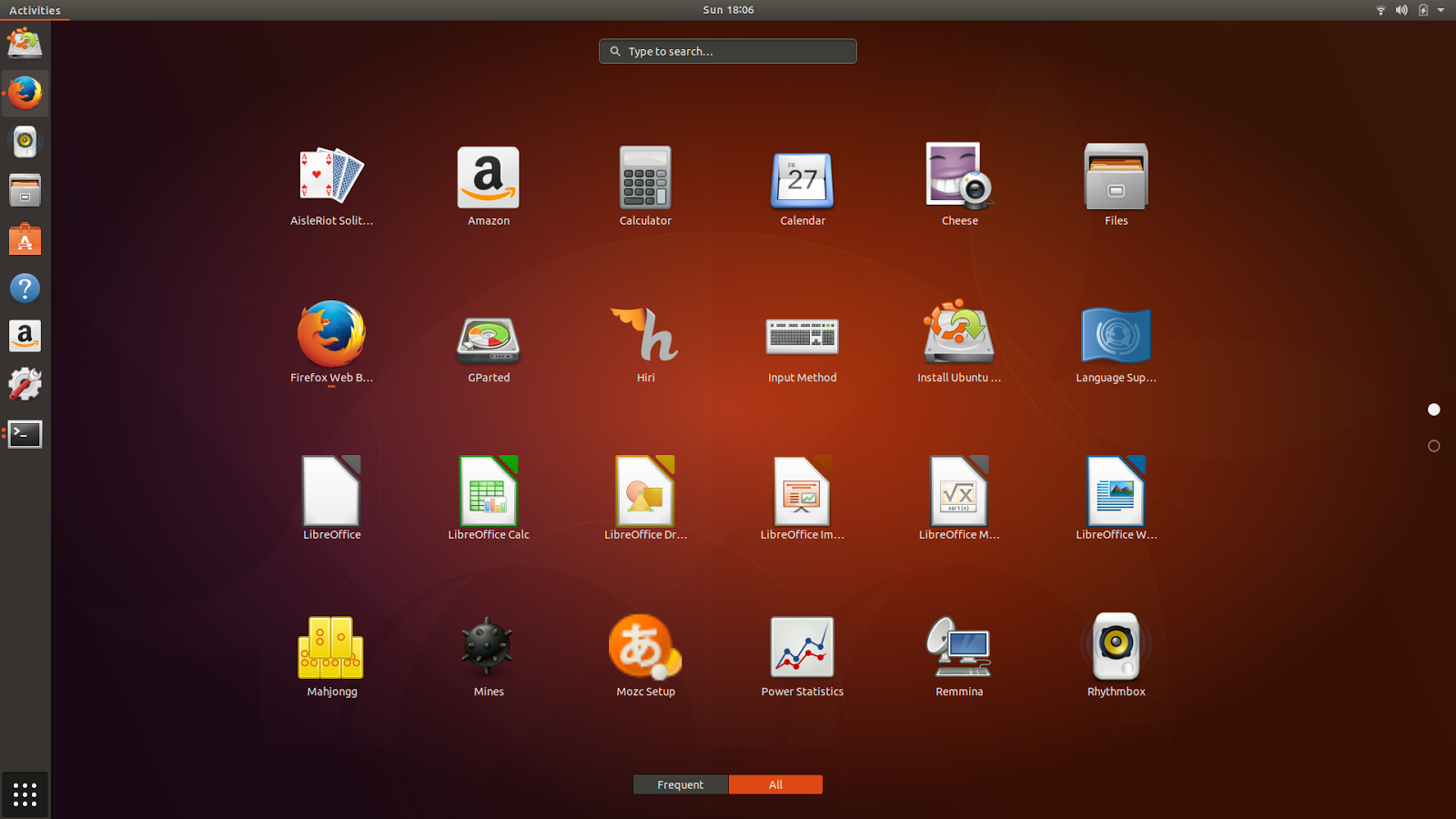This screenshot has height=819, width=1456.
Task: Focus the Type to search field
Action: 728,51
